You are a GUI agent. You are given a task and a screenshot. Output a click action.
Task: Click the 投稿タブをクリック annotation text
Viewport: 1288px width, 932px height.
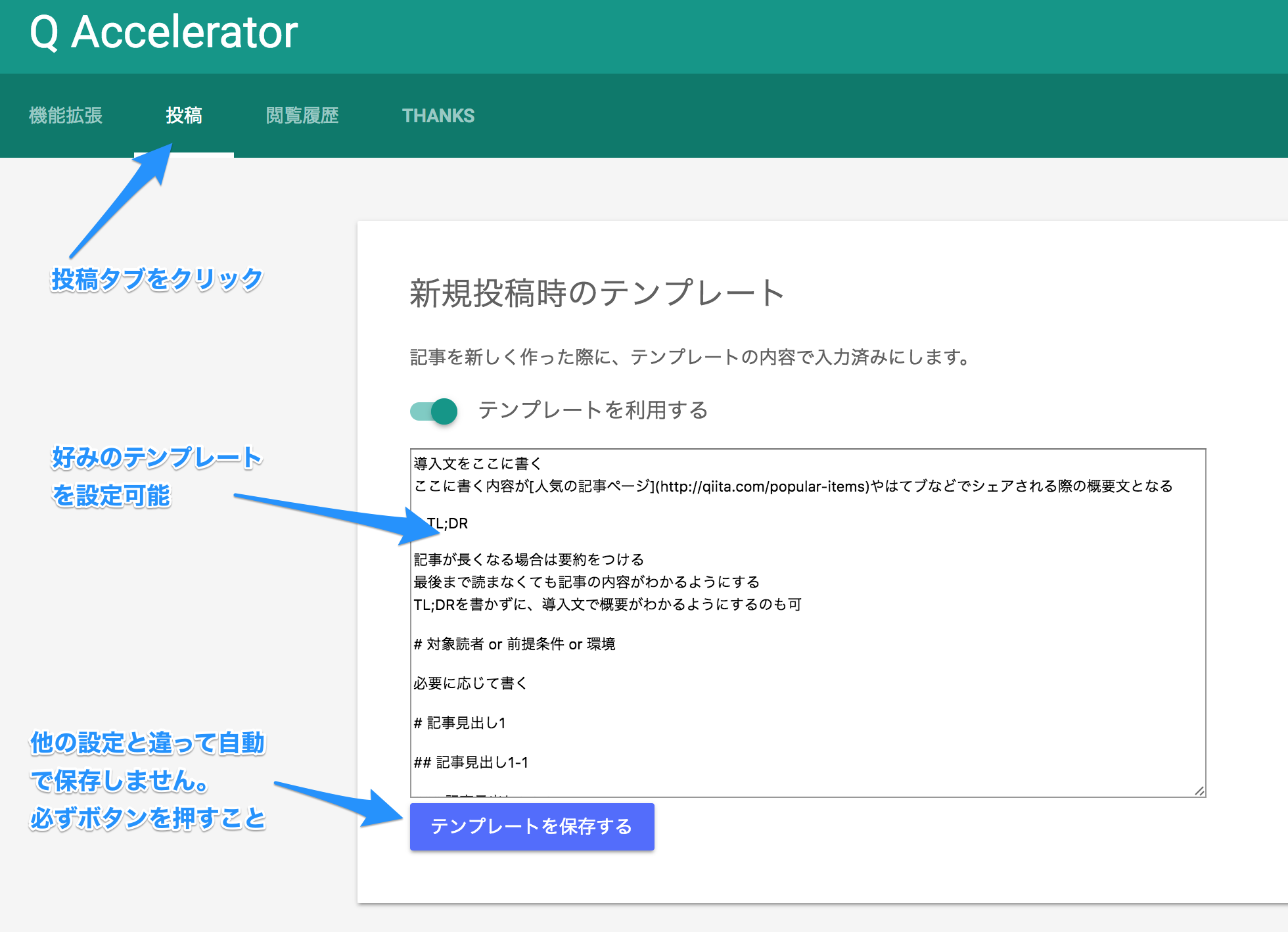(156, 279)
